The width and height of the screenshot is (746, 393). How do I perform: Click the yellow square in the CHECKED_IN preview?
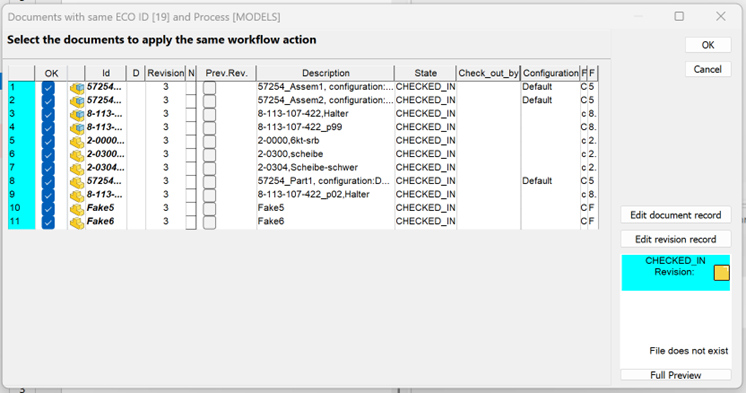click(x=722, y=273)
